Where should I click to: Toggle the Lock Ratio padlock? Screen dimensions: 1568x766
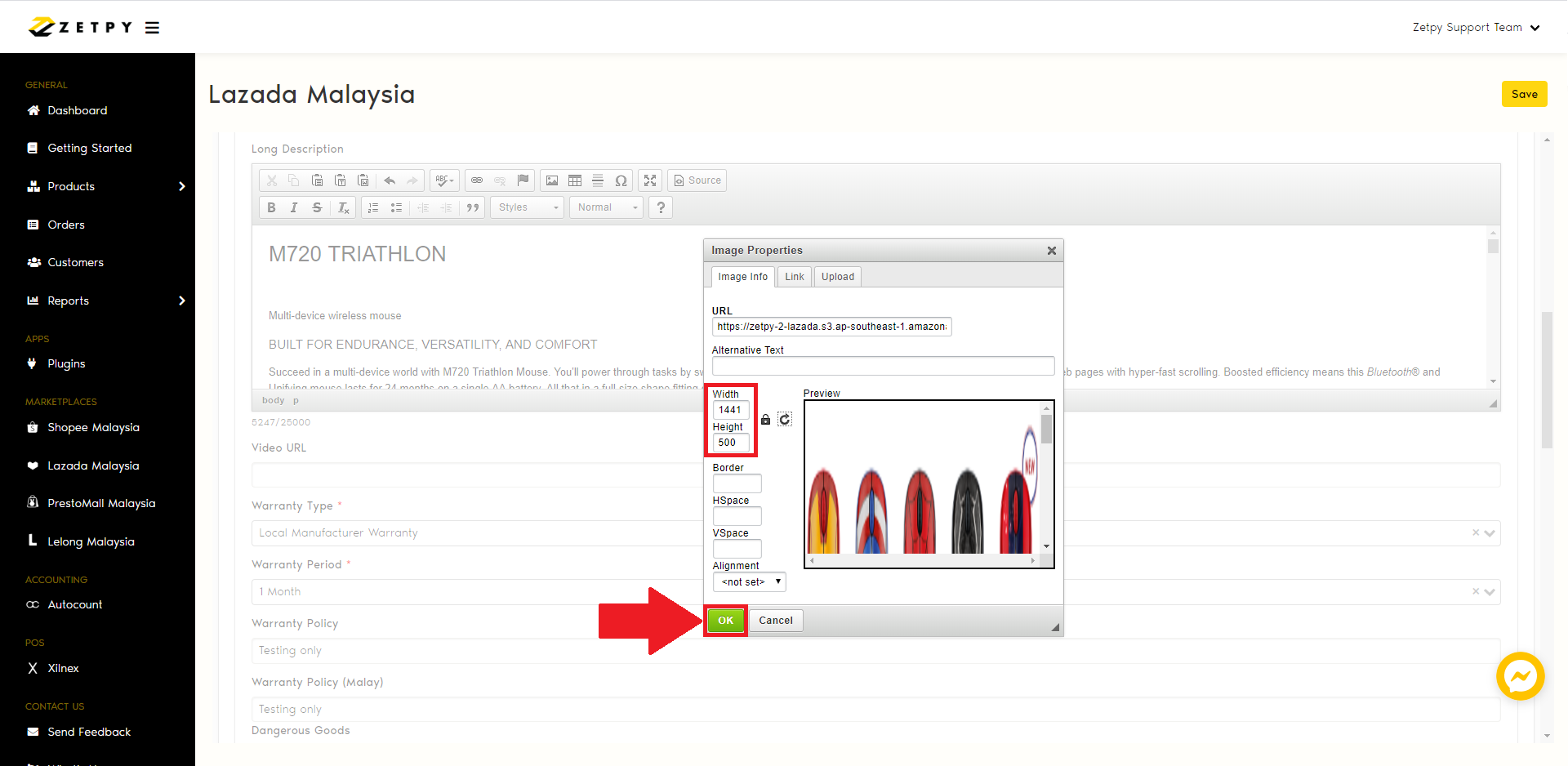tap(765, 420)
